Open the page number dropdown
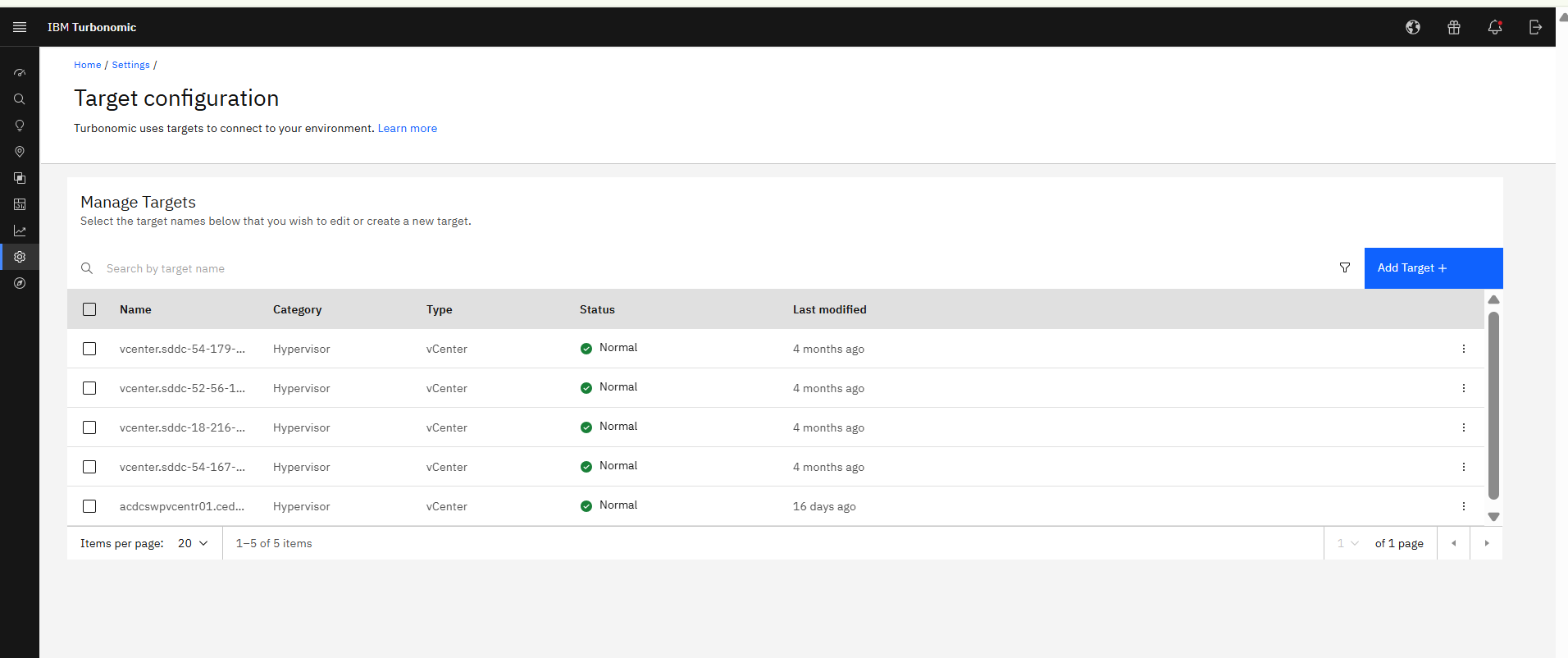Image resolution: width=1568 pixels, height=658 pixels. pyautogui.click(x=1347, y=543)
